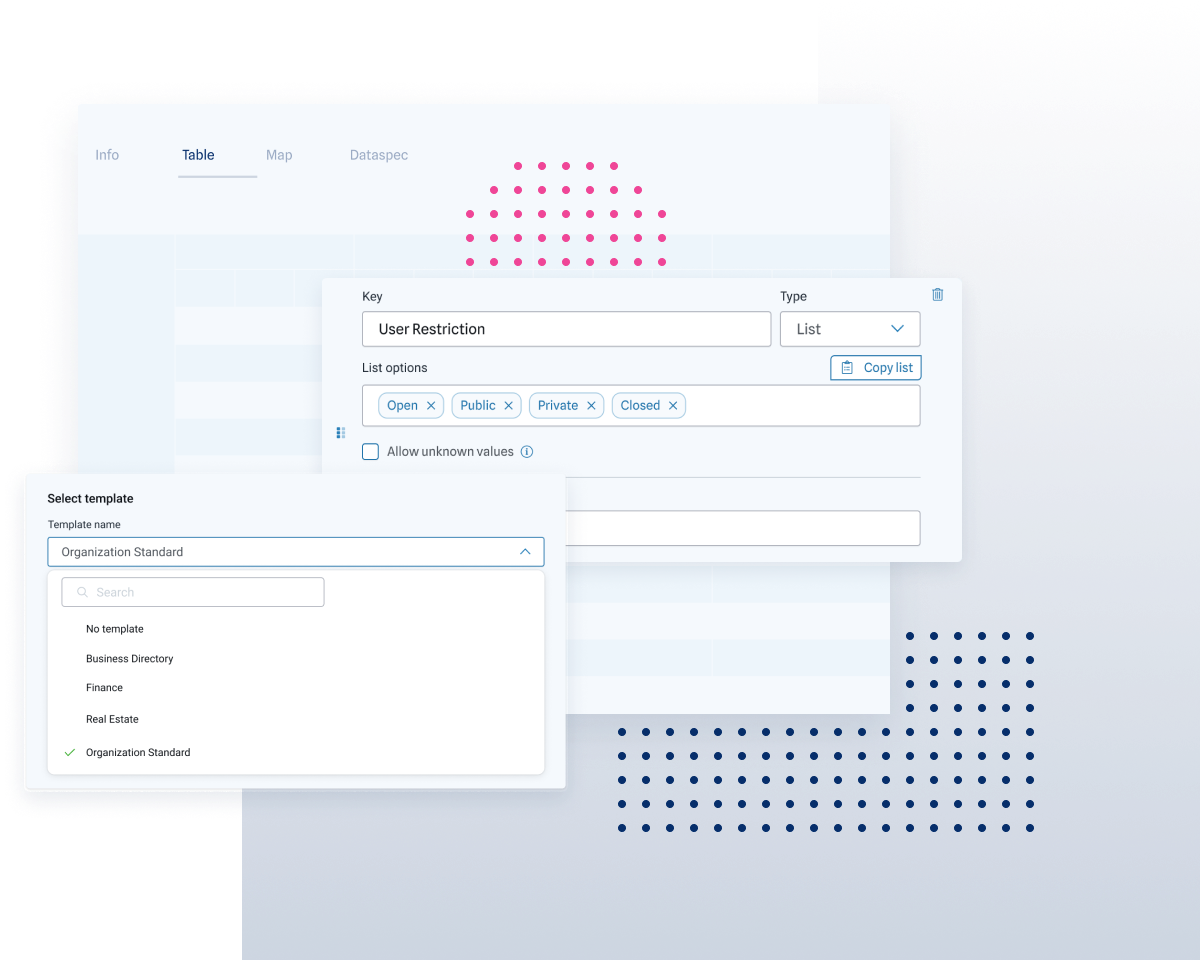The image size is (1200, 960).
Task: Collapse the Template name dropdown
Action: 524,551
